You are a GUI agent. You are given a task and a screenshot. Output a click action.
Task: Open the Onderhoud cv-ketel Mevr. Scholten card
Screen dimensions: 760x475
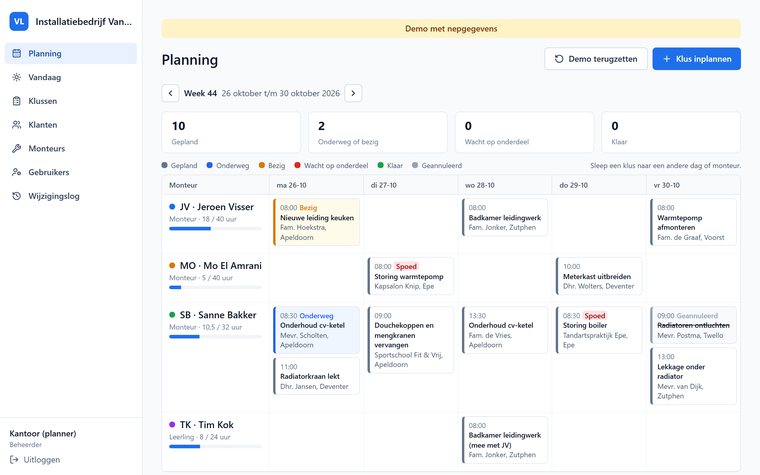pos(317,330)
